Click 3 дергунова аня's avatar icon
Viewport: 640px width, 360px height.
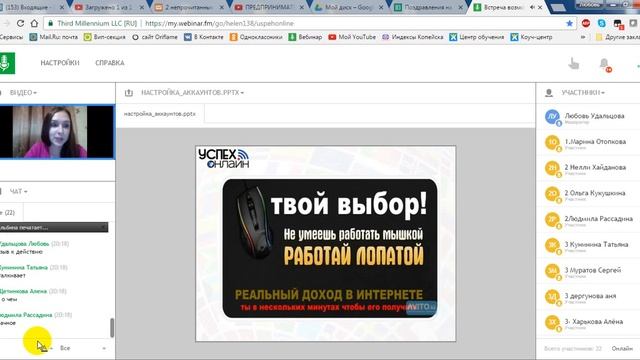pos(552,297)
